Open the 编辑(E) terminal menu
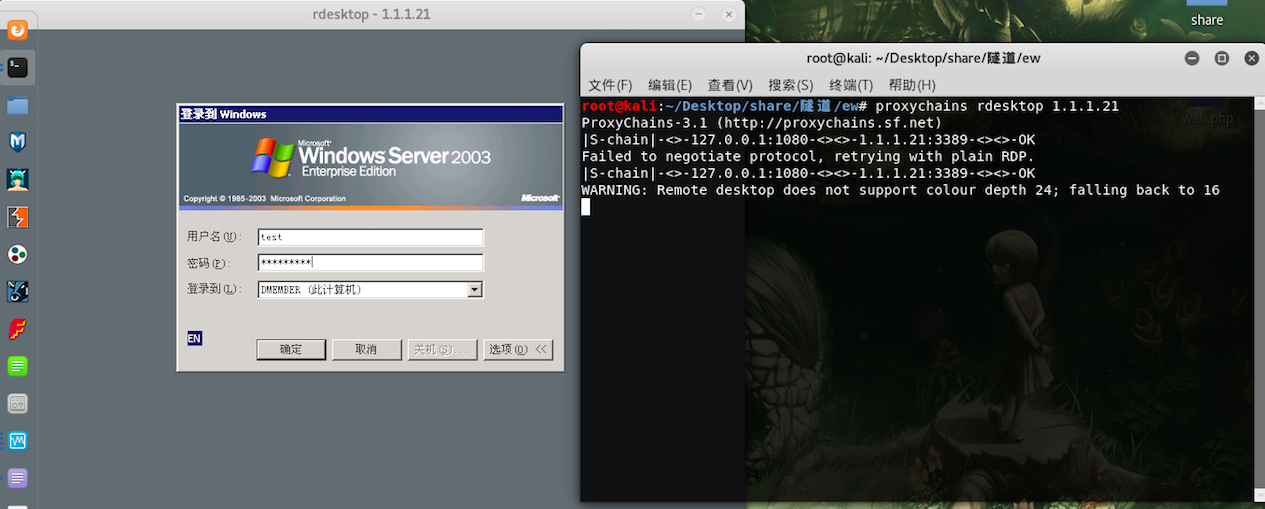The image size is (1265, 509). (x=670, y=85)
